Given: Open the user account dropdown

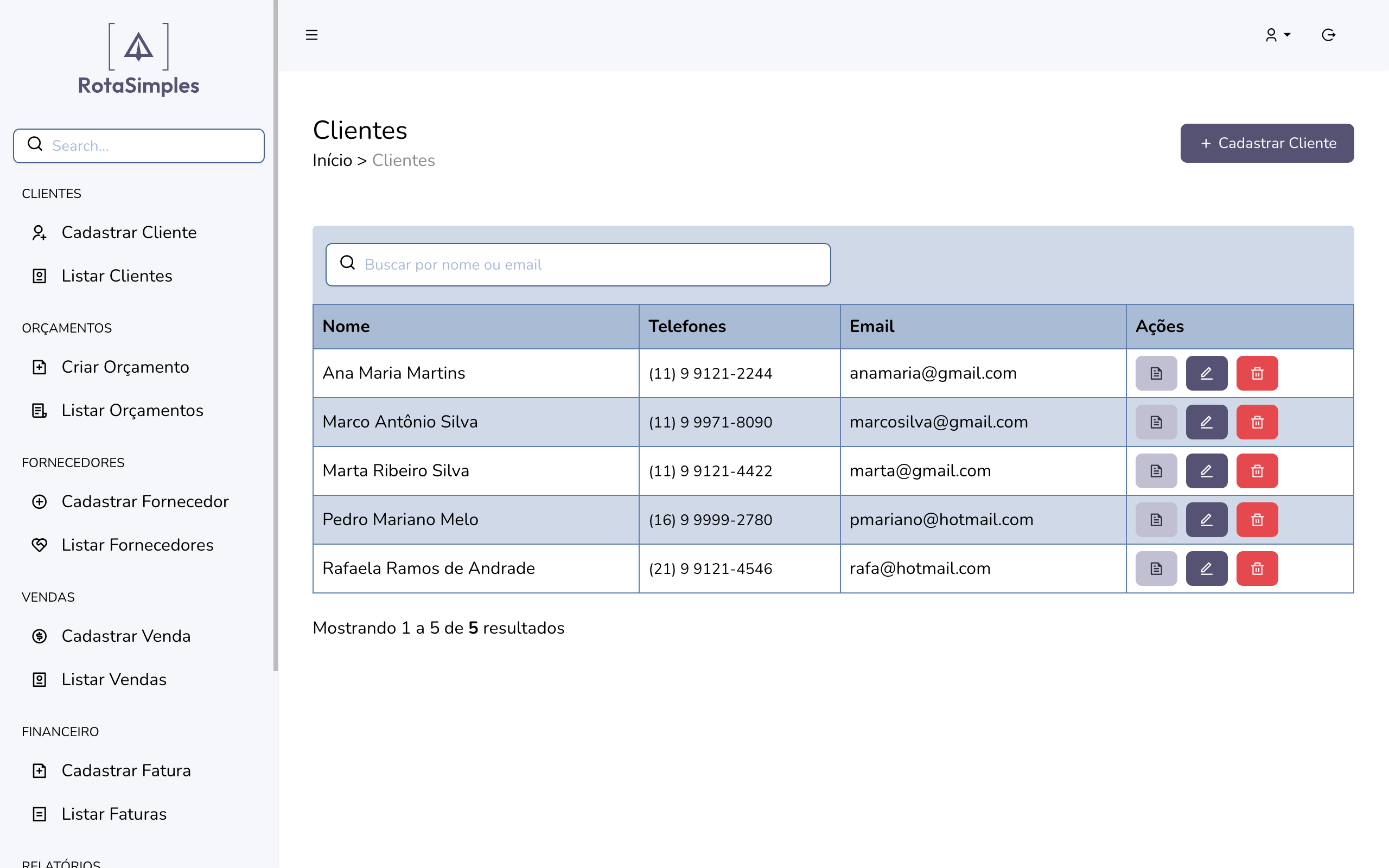Looking at the screenshot, I should point(1278,35).
